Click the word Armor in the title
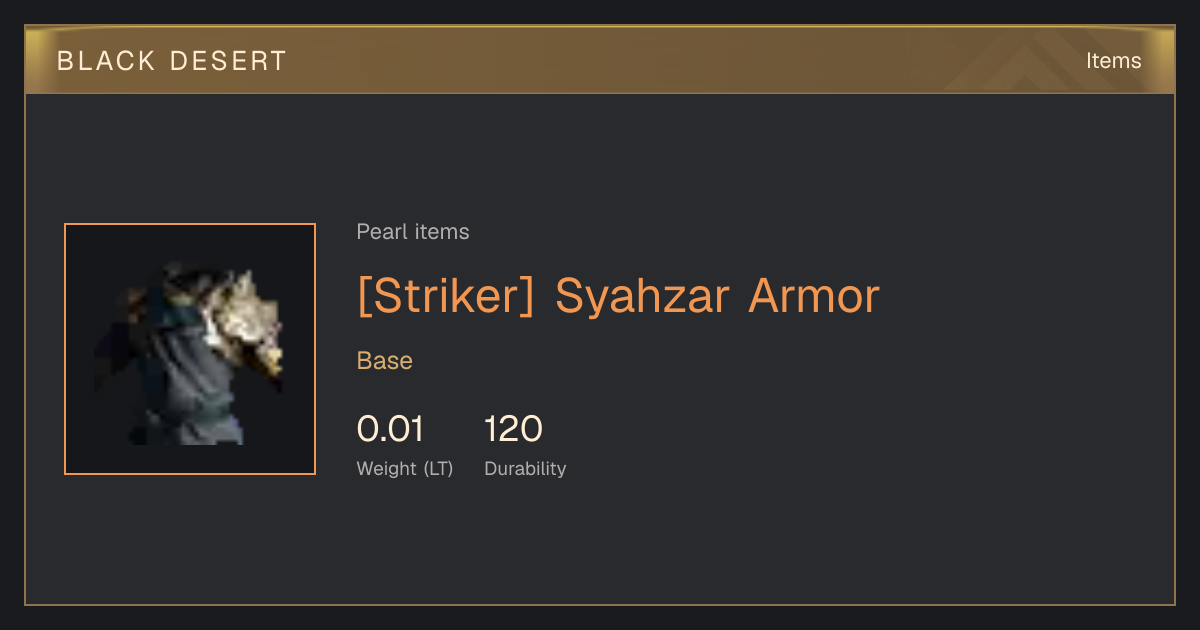This screenshot has width=1200, height=630. pyautogui.click(x=814, y=296)
